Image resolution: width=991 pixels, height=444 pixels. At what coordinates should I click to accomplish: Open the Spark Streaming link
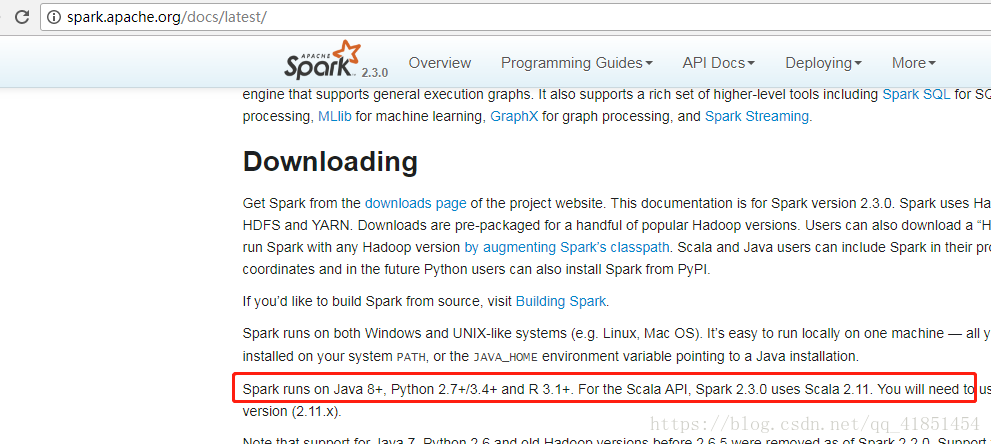click(x=757, y=116)
